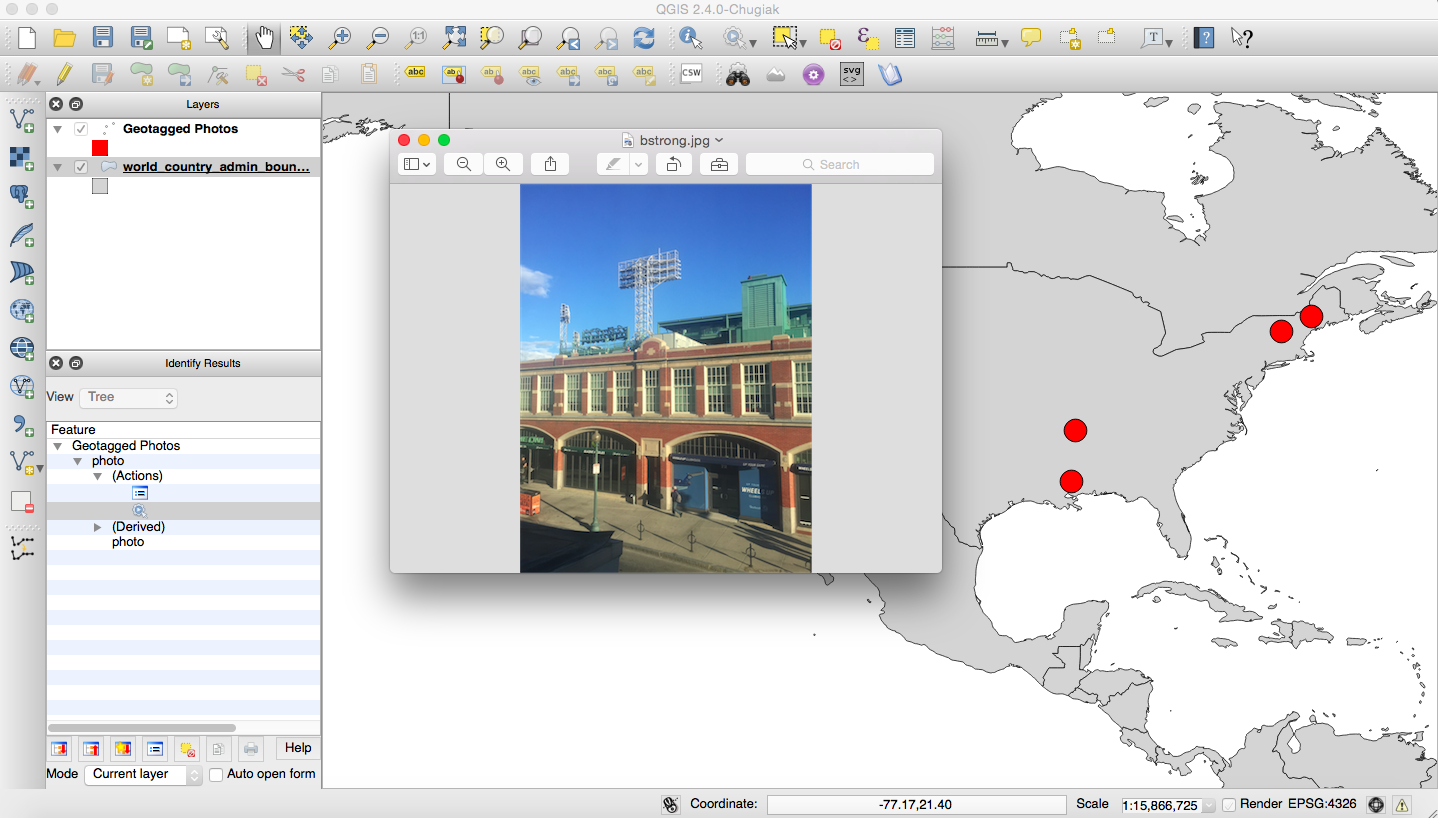This screenshot has height=818, width=1438.
Task: Toggle visibility of the world_country_admin_boun layer
Action: (x=81, y=166)
